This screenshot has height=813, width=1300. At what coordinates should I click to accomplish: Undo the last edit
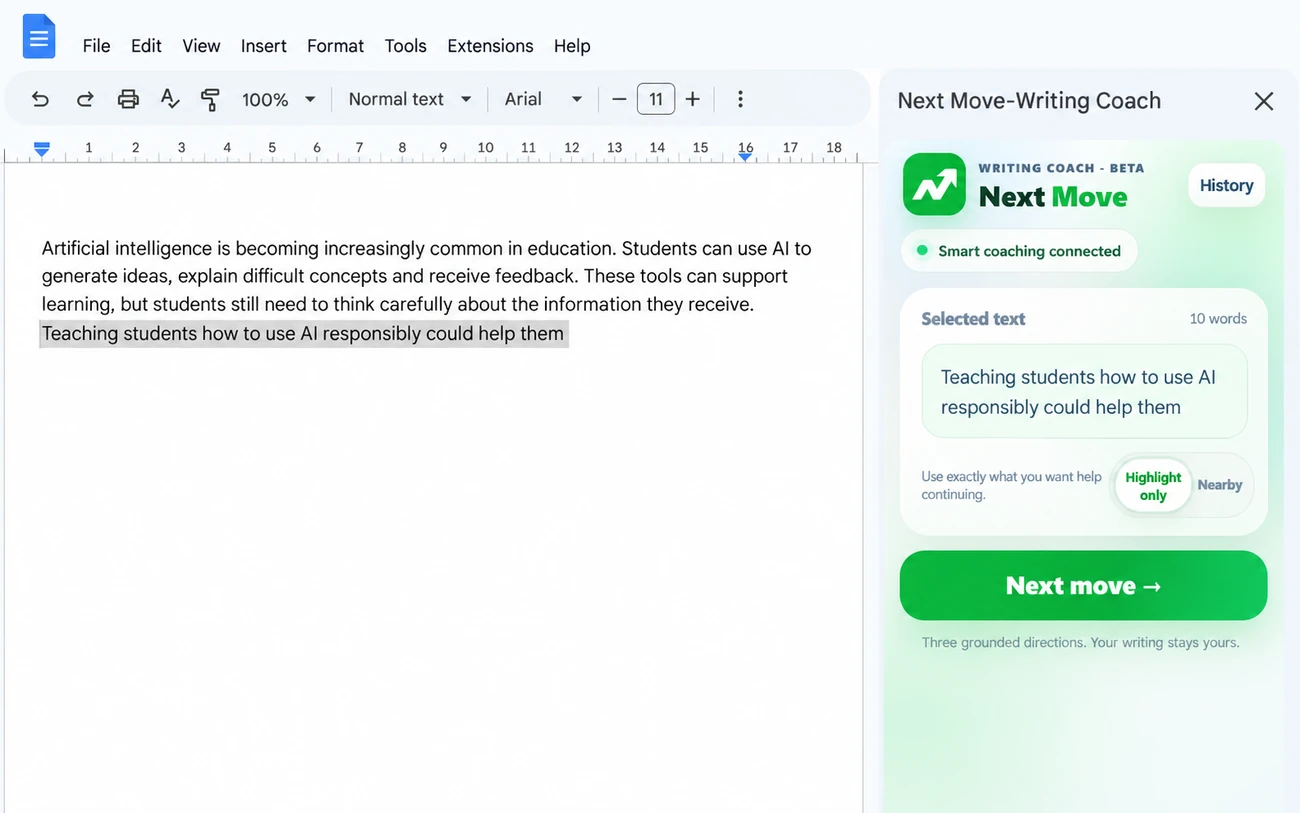coord(40,99)
